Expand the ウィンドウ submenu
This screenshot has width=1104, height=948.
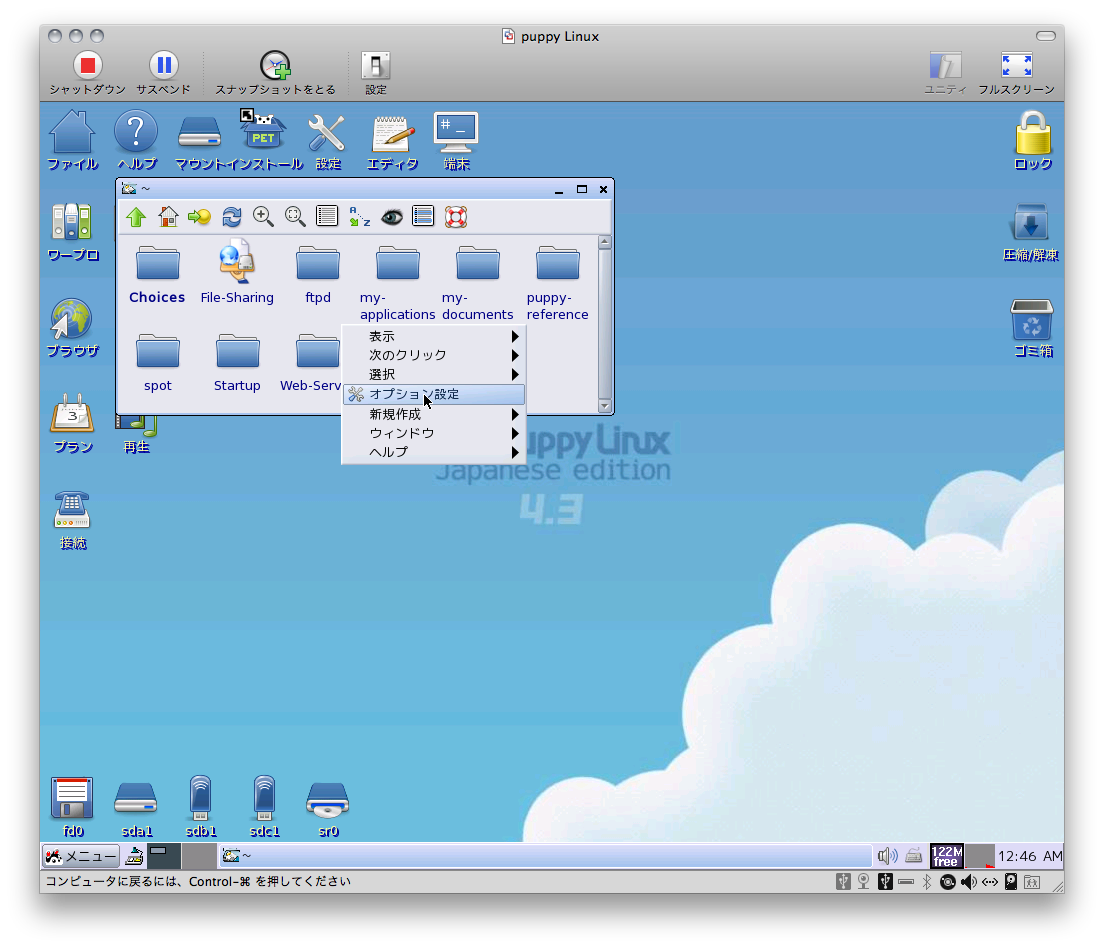click(434, 433)
